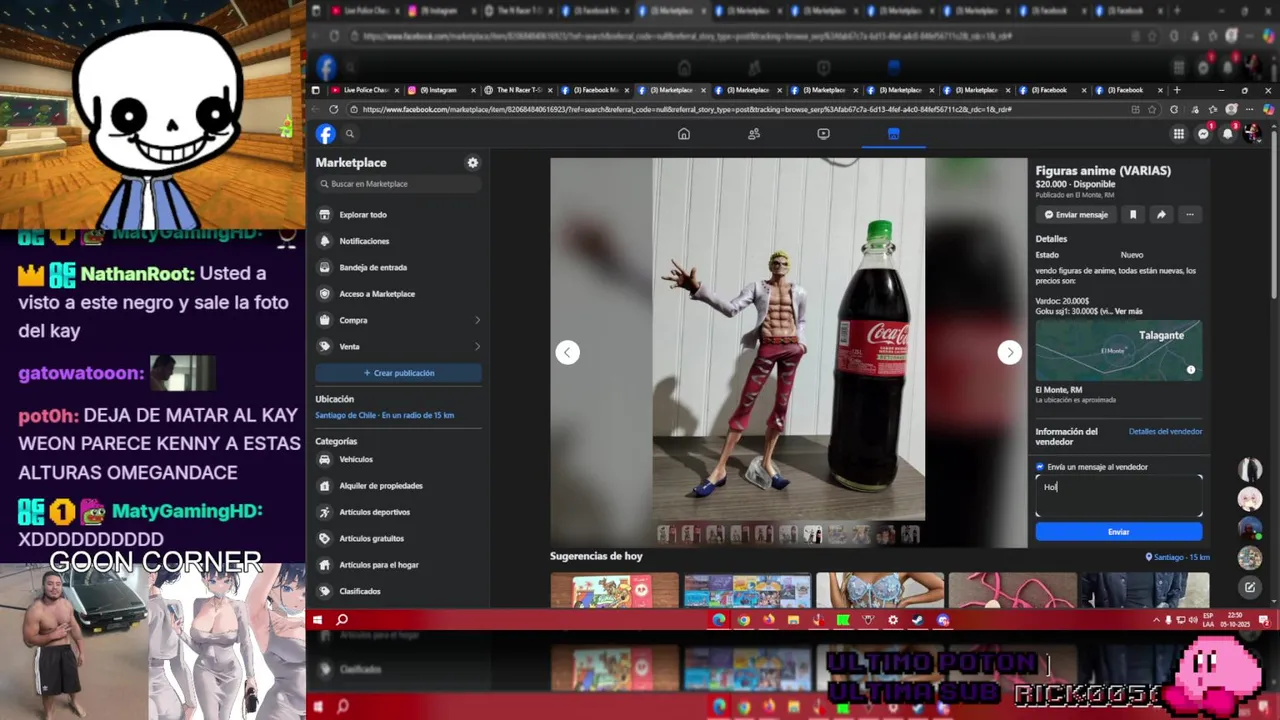The image size is (1280, 720).
Task: Share the listing with arrow icon
Action: 1161,214
